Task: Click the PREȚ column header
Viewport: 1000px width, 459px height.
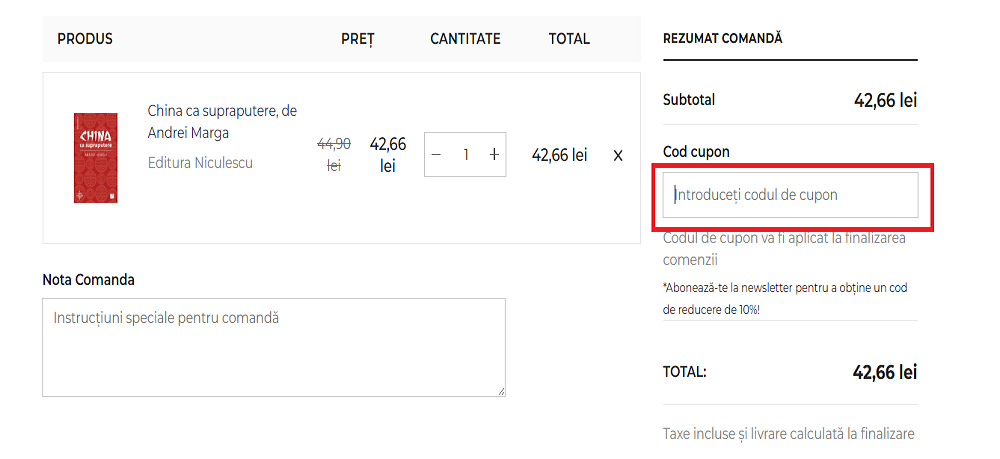Action: 357,39
